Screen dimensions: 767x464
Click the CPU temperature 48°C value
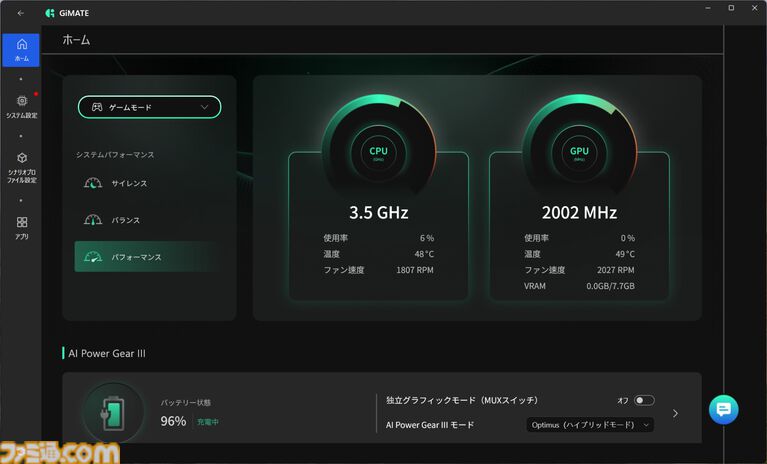424,254
